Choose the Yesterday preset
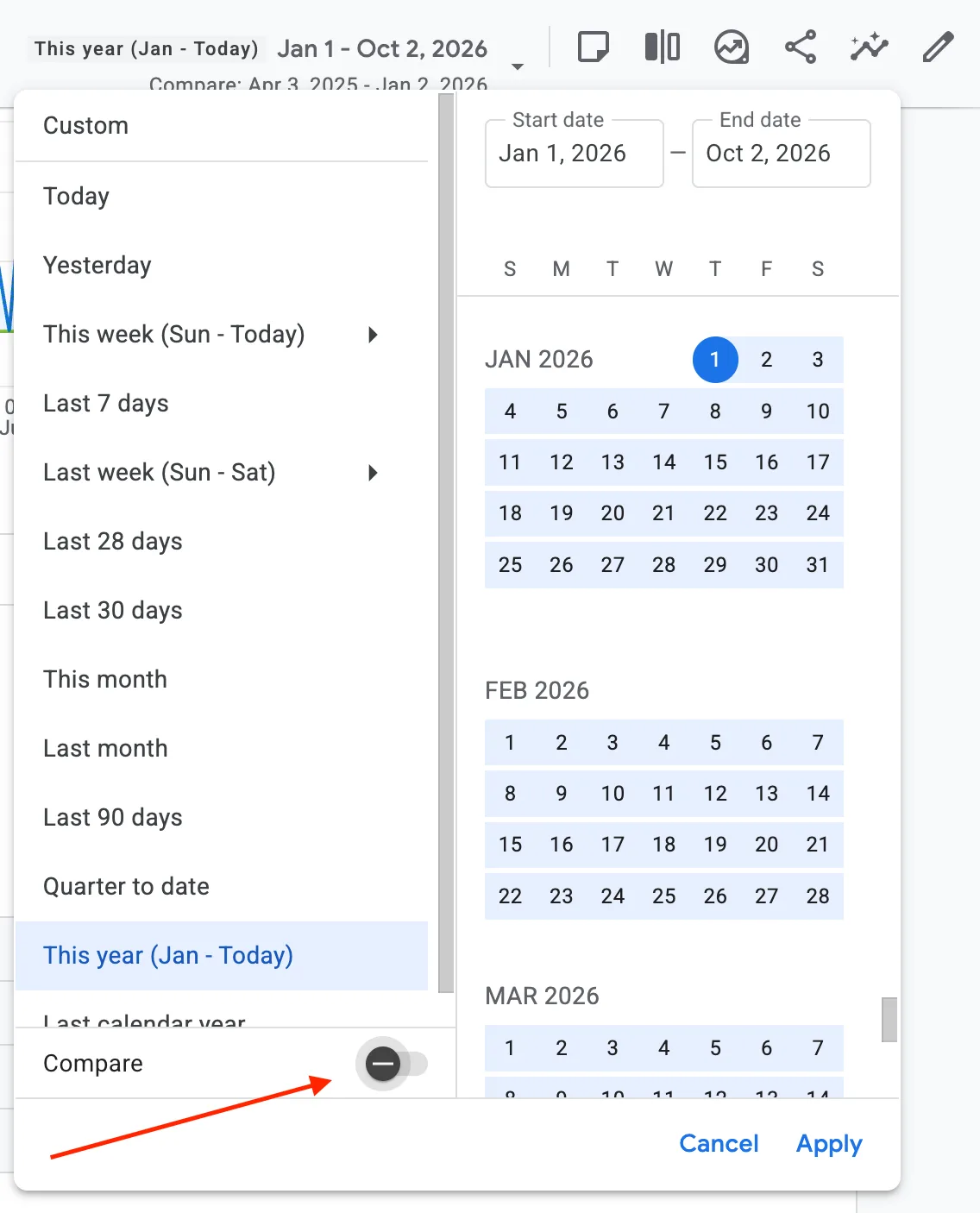Screen dimensions: 980x1213 tap(222, 266)
